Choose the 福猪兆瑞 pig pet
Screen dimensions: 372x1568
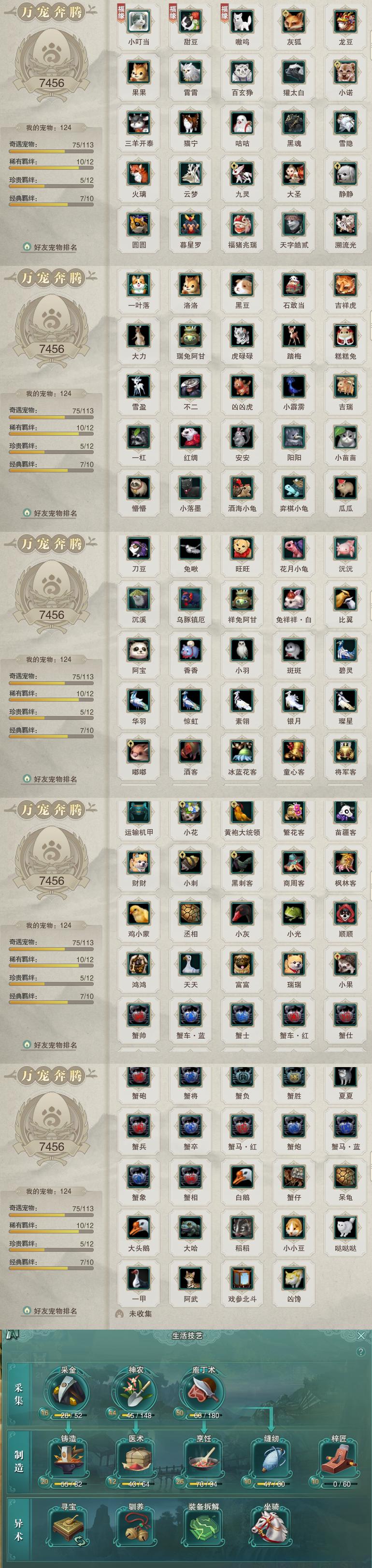[x=242, y=225]
